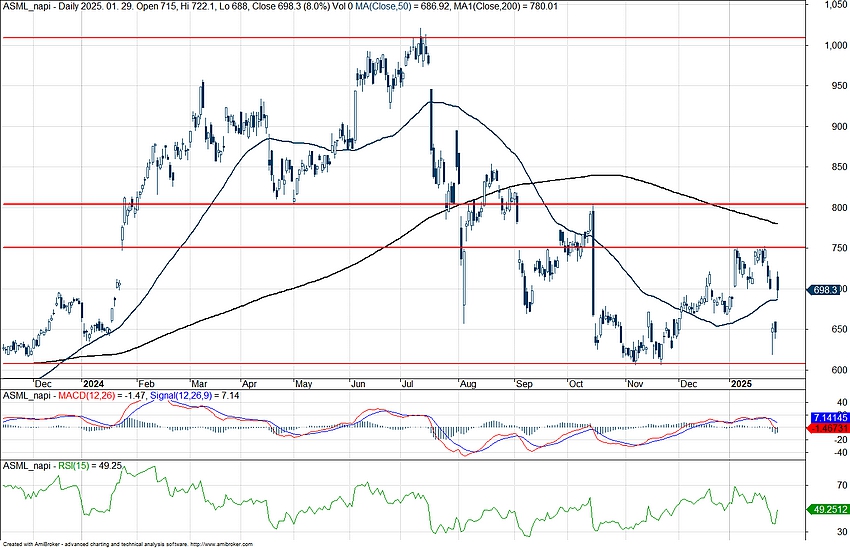Screen dimensions: 850x548
Task: Click the ASML_napi chart title text
Action: [25, 5]
